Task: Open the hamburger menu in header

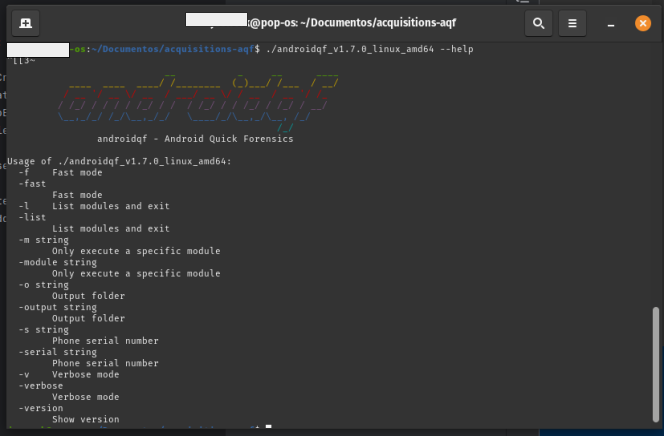Action: [572, 22]
